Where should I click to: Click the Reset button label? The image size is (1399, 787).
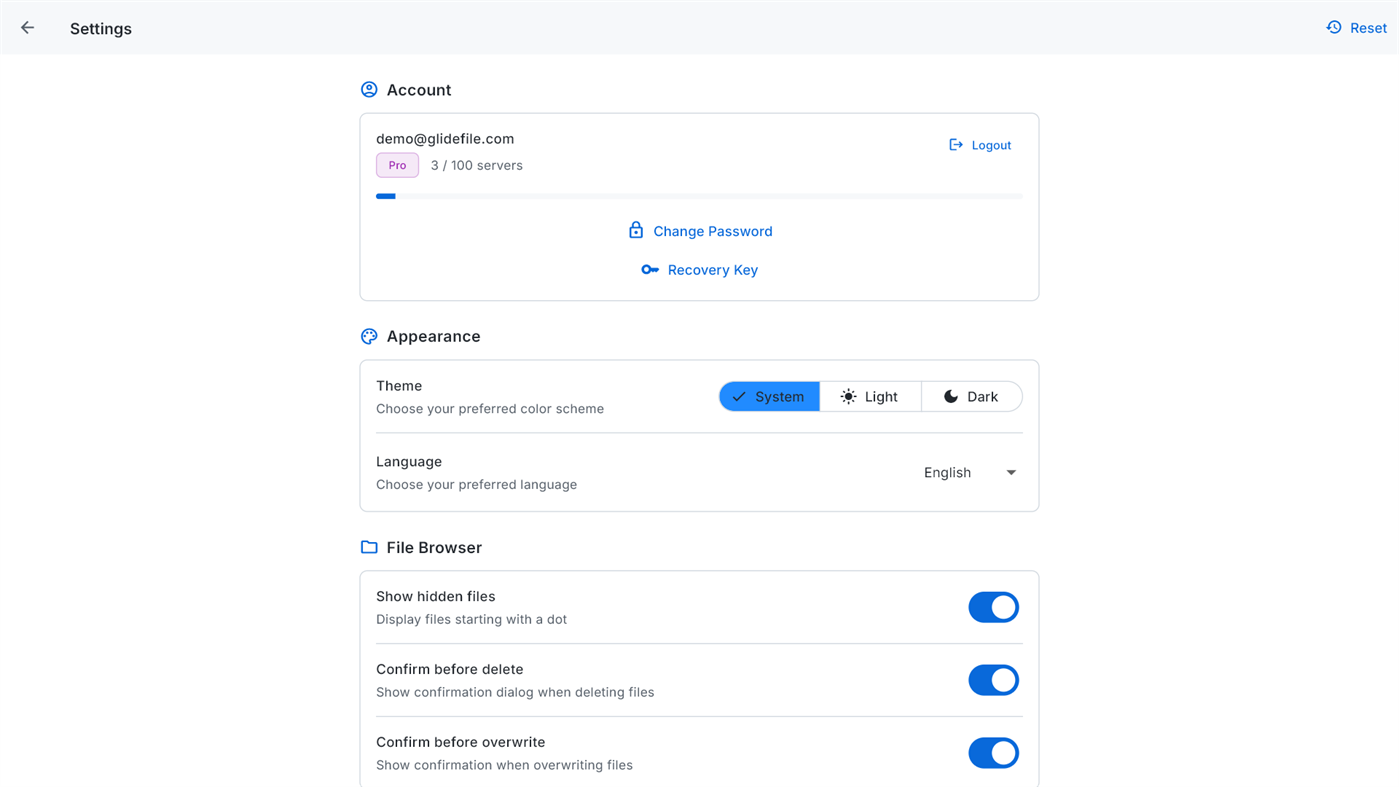coord(1368,28)
